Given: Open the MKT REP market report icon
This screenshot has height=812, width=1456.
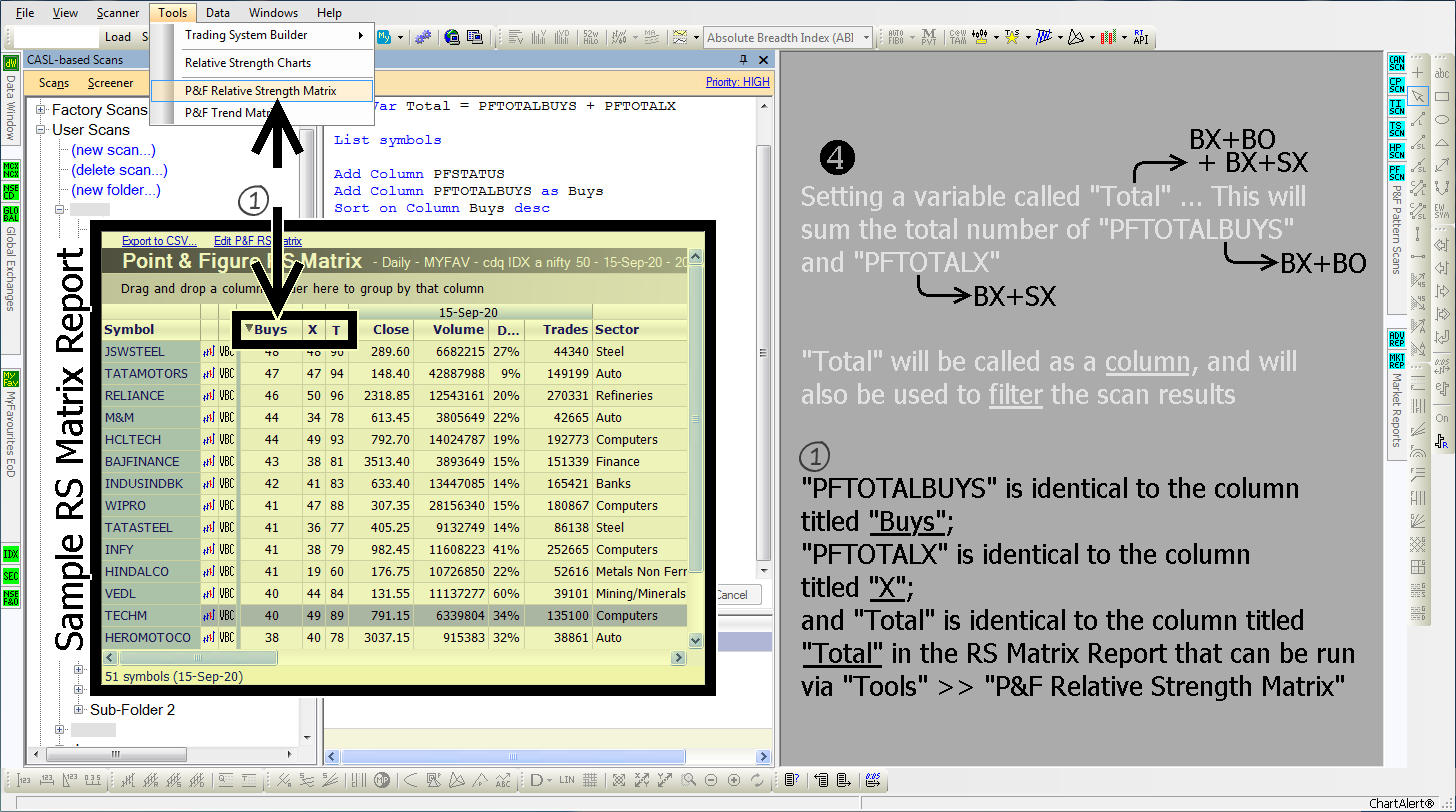Looking at the screenshot, I should [1397, 360].
